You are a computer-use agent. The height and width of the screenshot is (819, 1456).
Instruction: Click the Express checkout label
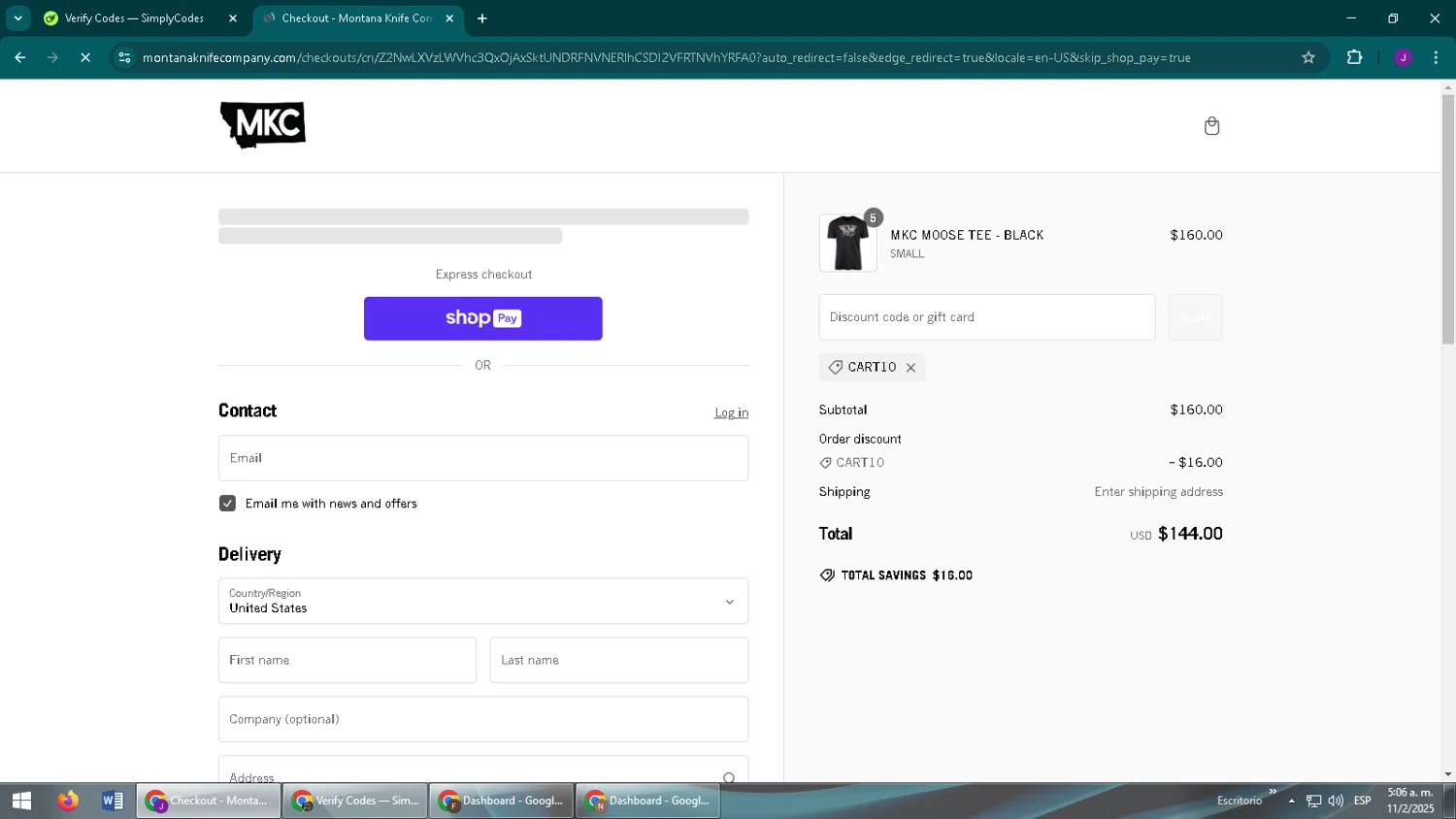483,275
